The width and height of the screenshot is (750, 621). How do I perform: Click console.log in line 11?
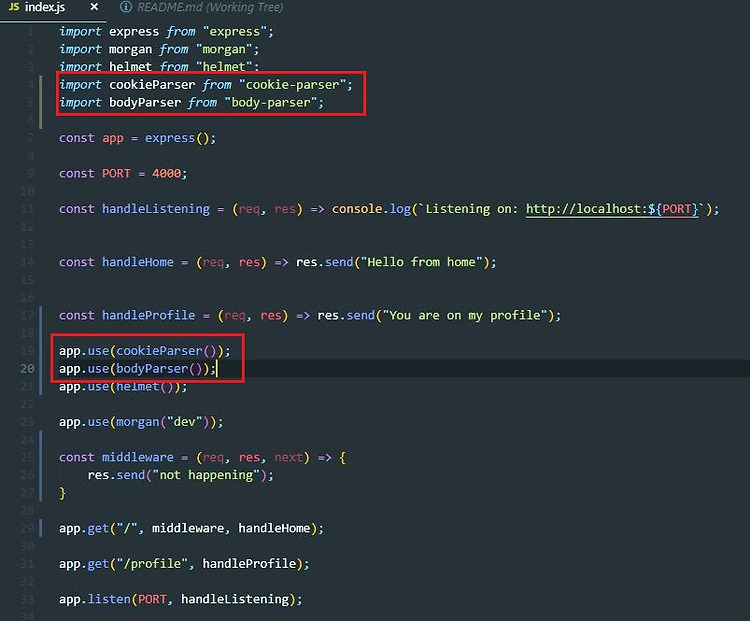tap(371, 209)
